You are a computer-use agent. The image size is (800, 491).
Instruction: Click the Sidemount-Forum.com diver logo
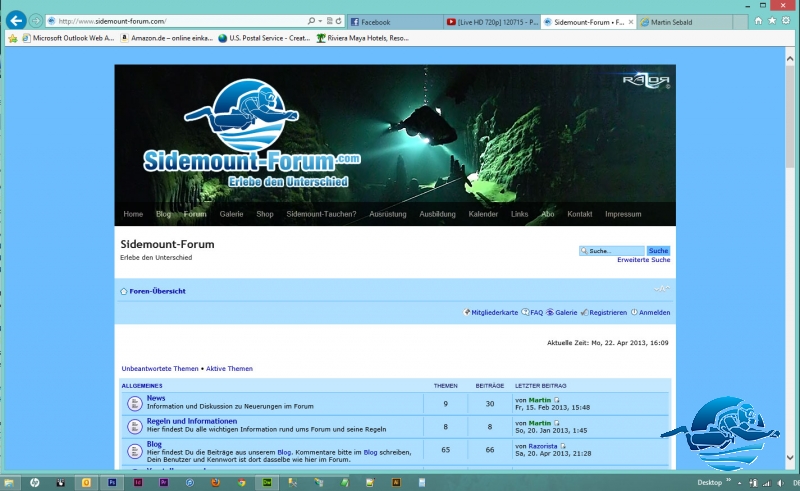(x=251, y=133)
